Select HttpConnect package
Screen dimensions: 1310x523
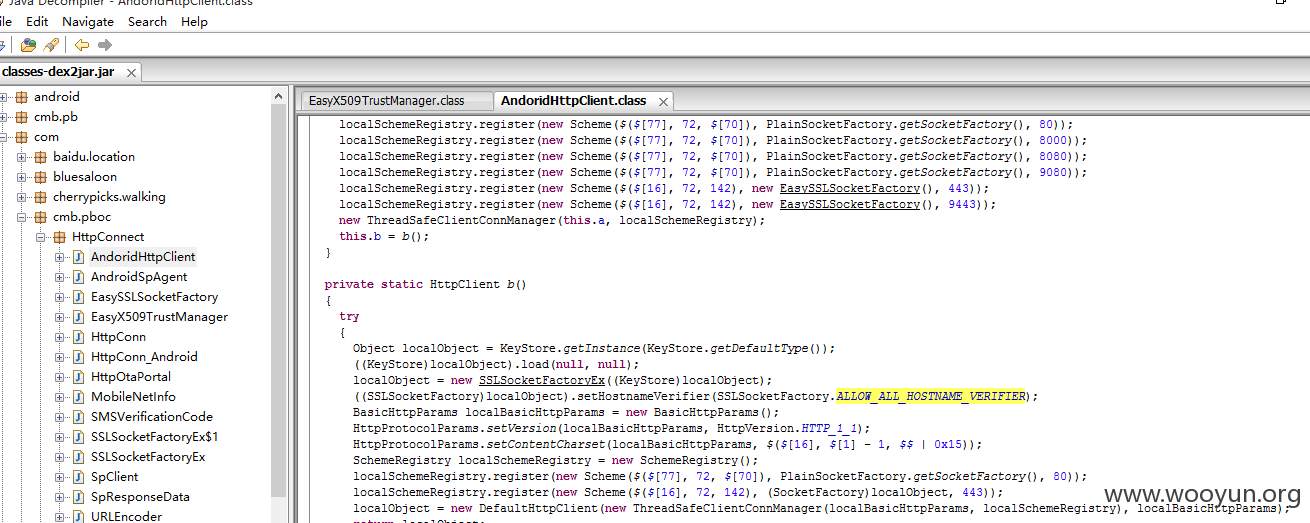108,237
